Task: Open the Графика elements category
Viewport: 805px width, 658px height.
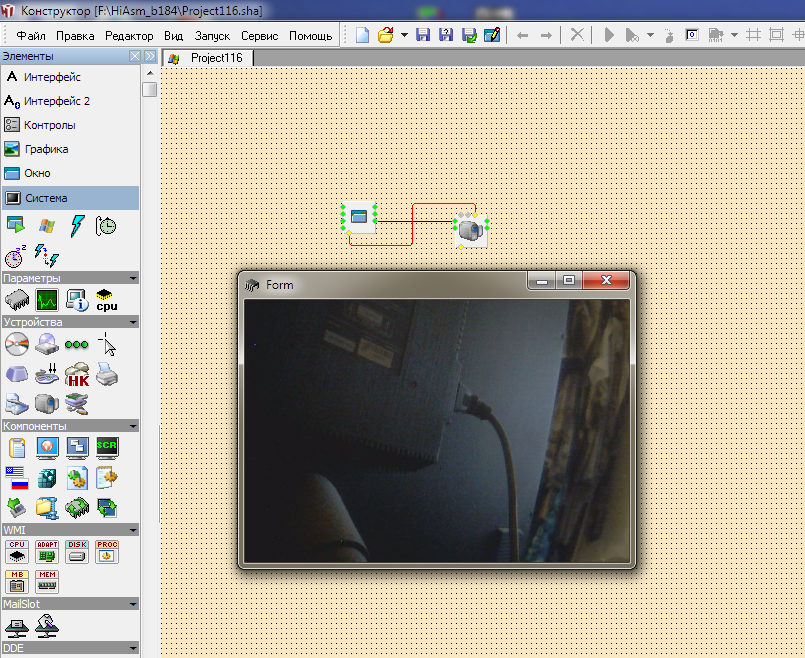Action: (x=46, y=149)
